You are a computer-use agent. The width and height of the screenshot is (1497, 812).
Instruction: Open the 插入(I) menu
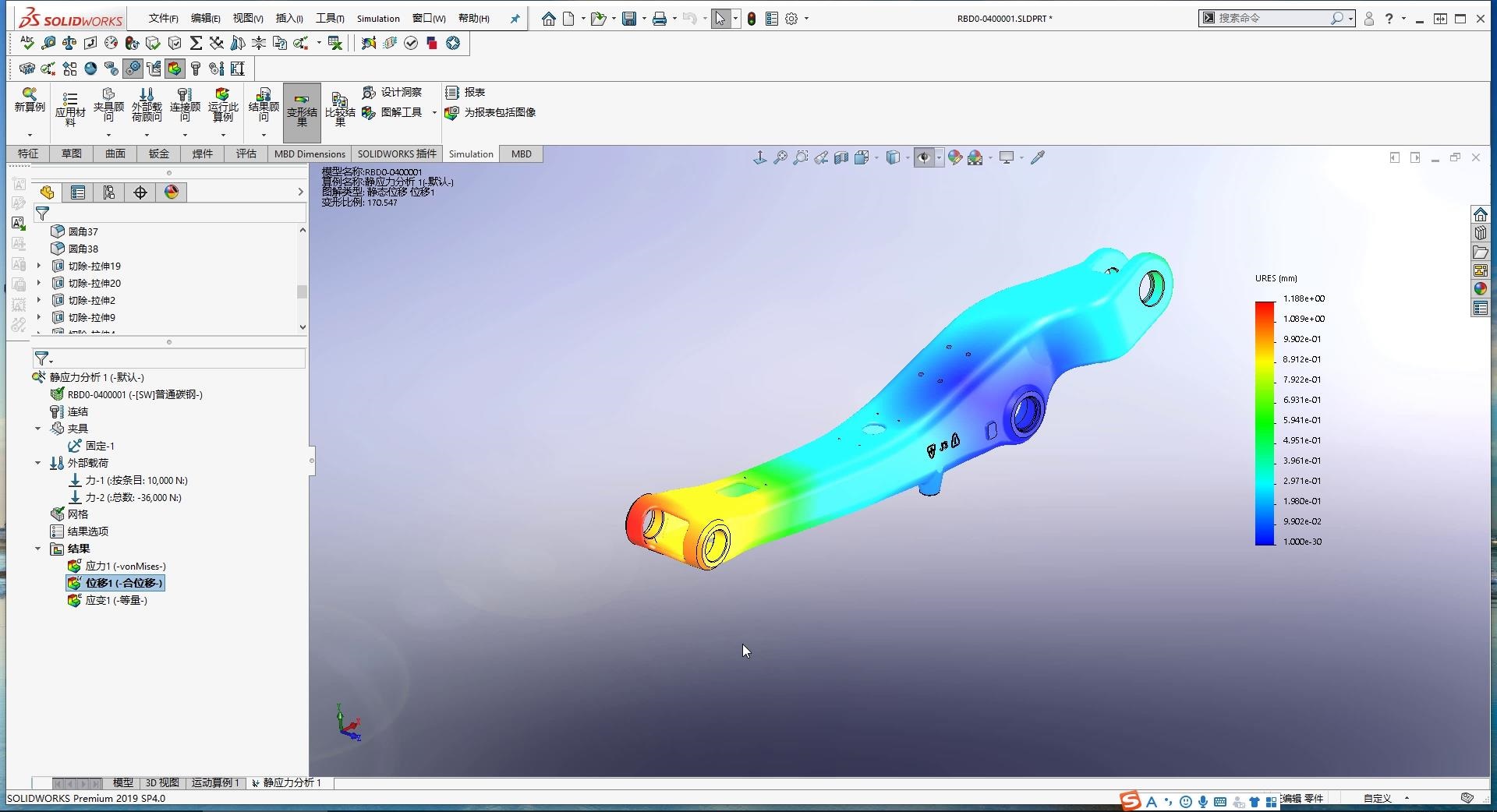(289, 19)
